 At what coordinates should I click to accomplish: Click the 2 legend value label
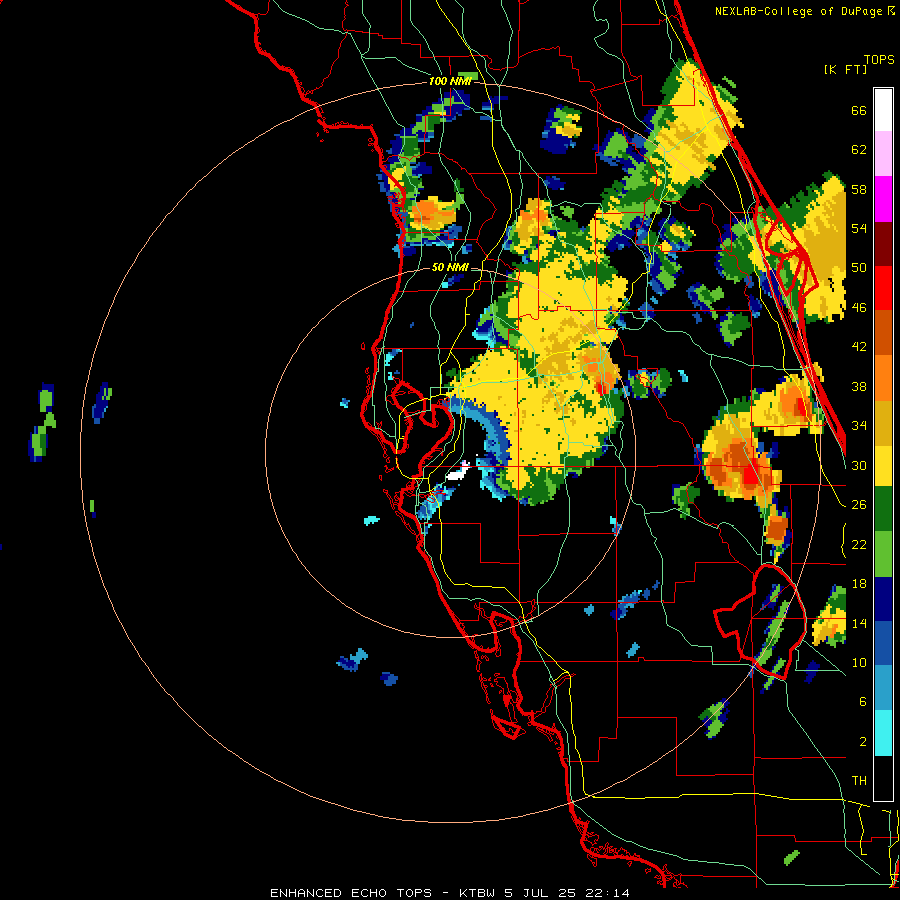[x=862, y=742]
